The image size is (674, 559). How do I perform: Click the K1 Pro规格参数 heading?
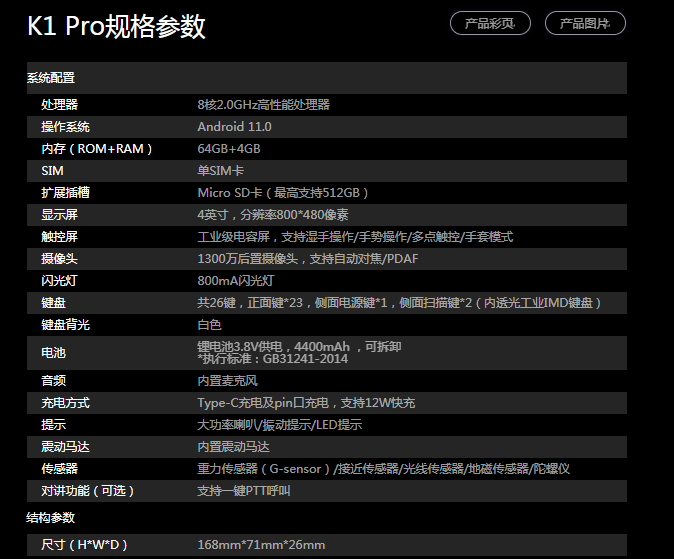(x=116, y=26)
